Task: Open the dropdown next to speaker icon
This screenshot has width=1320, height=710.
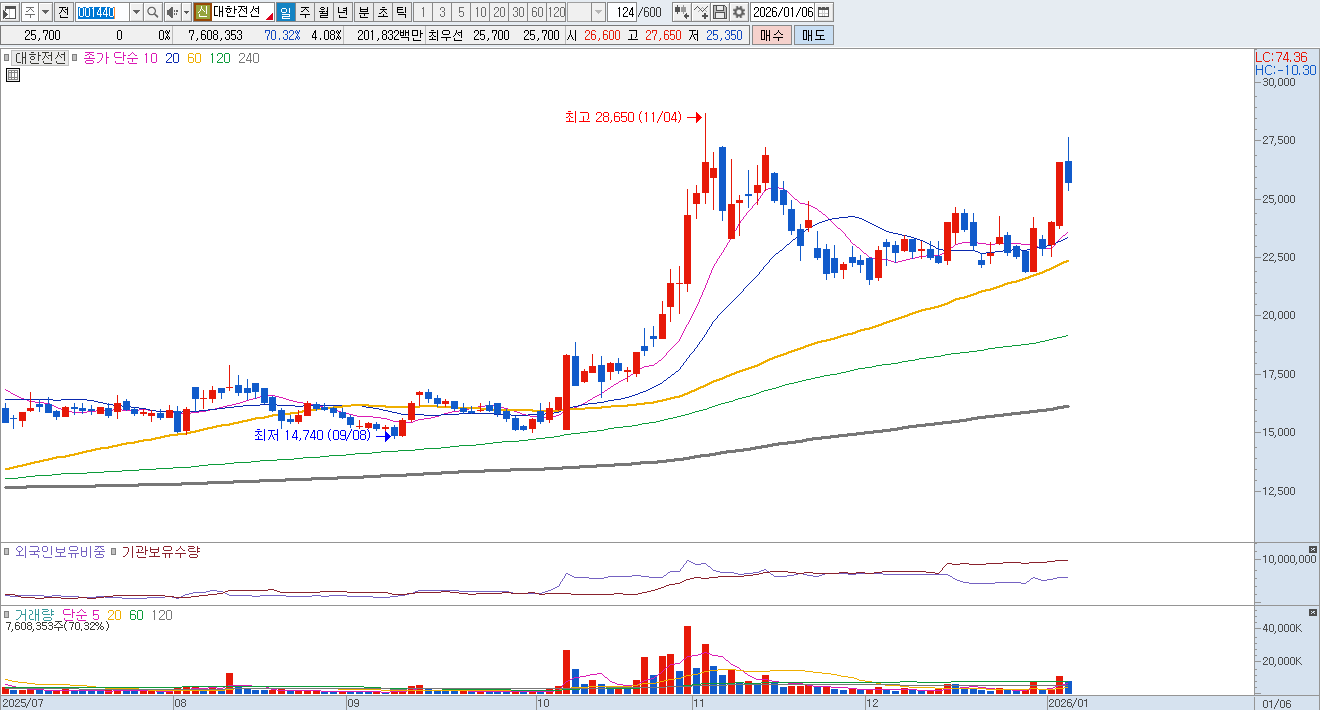Action: click(x=185, y=12)
